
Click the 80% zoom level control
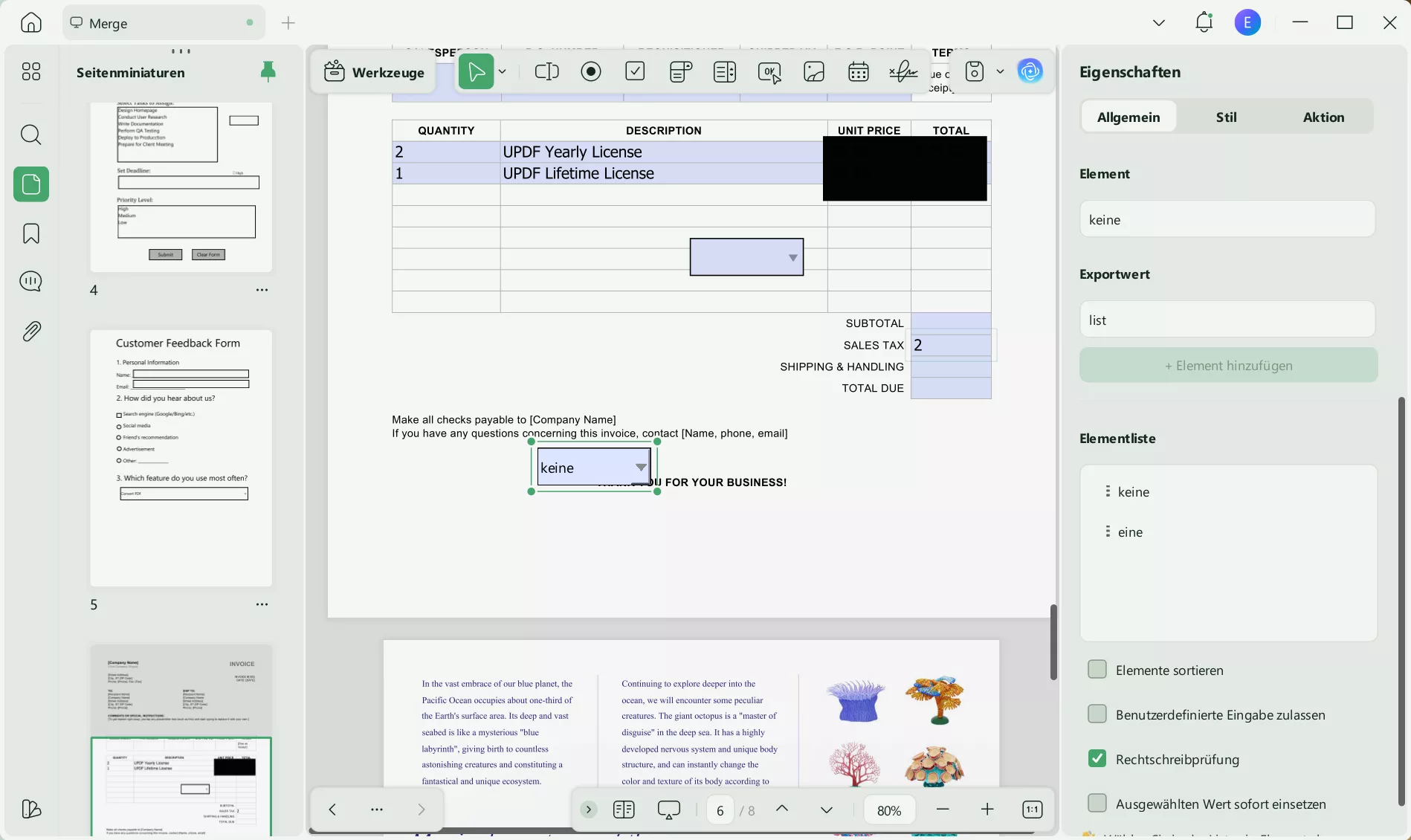[889, 810]
